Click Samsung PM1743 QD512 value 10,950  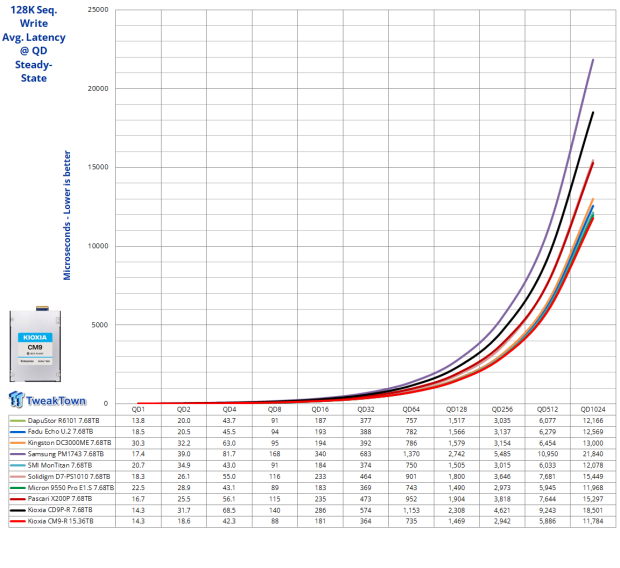point(548,454)
